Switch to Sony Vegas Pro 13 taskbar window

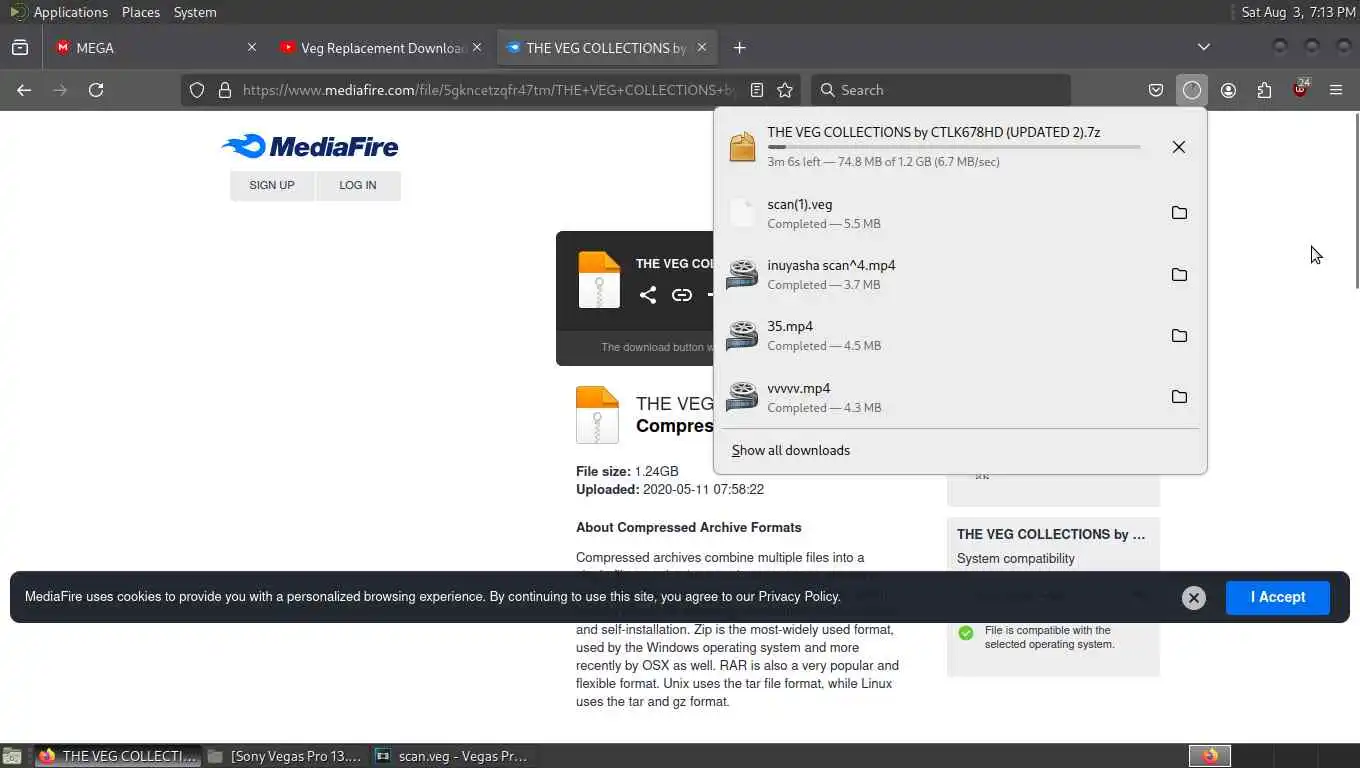(x=286, y=756)
